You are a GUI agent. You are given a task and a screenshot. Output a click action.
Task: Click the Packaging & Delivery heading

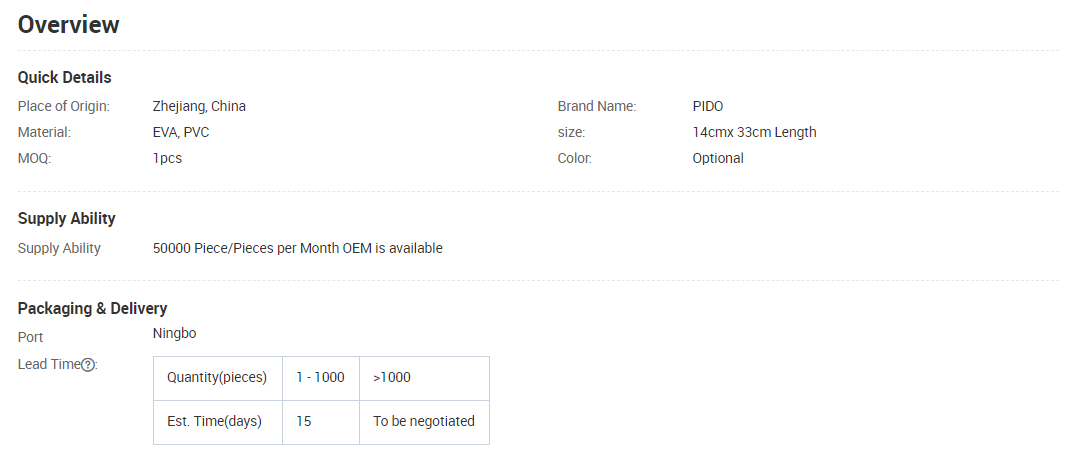pos(93,308)
